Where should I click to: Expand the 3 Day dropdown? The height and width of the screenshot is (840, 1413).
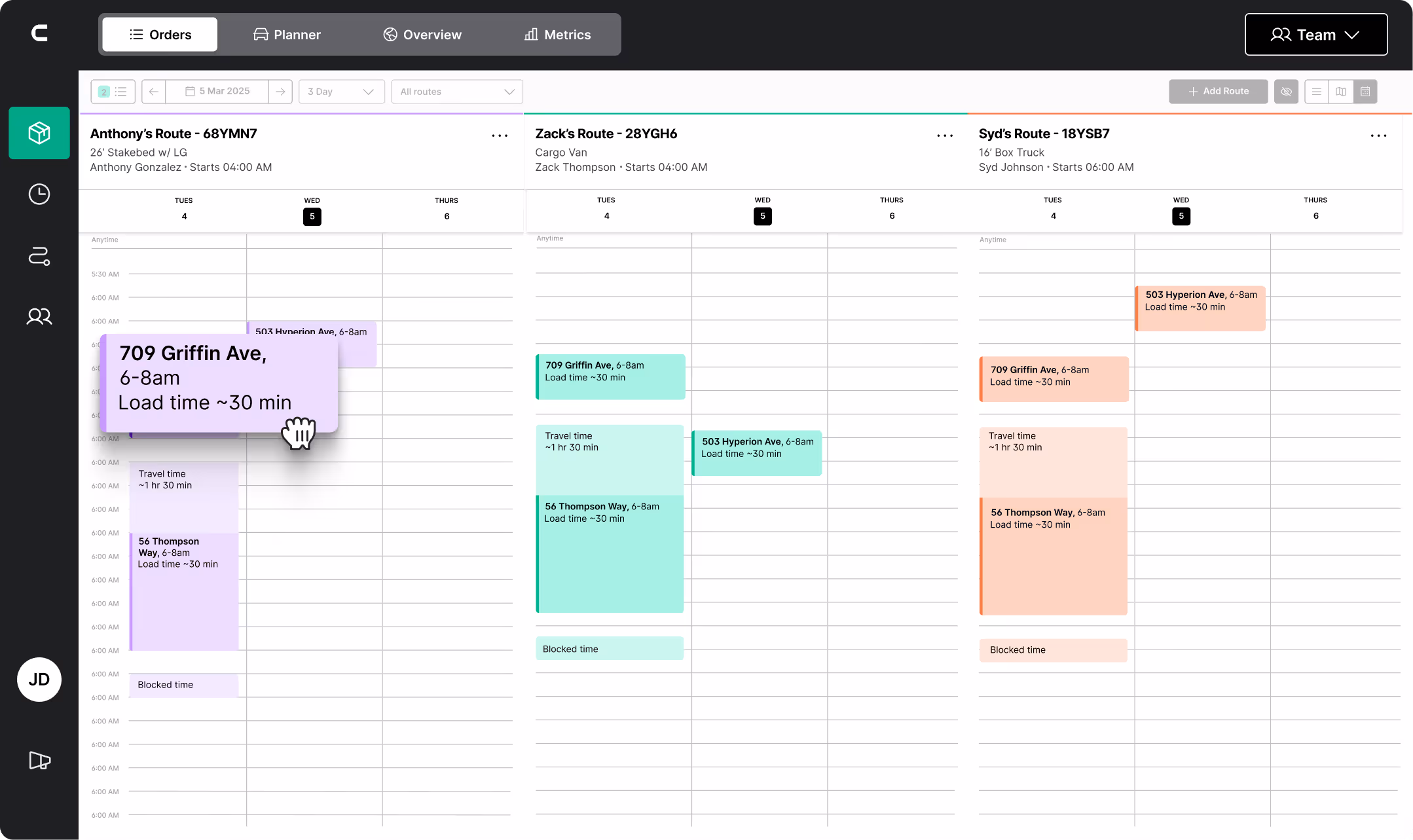pyautogui.click(x=340, y=92)
